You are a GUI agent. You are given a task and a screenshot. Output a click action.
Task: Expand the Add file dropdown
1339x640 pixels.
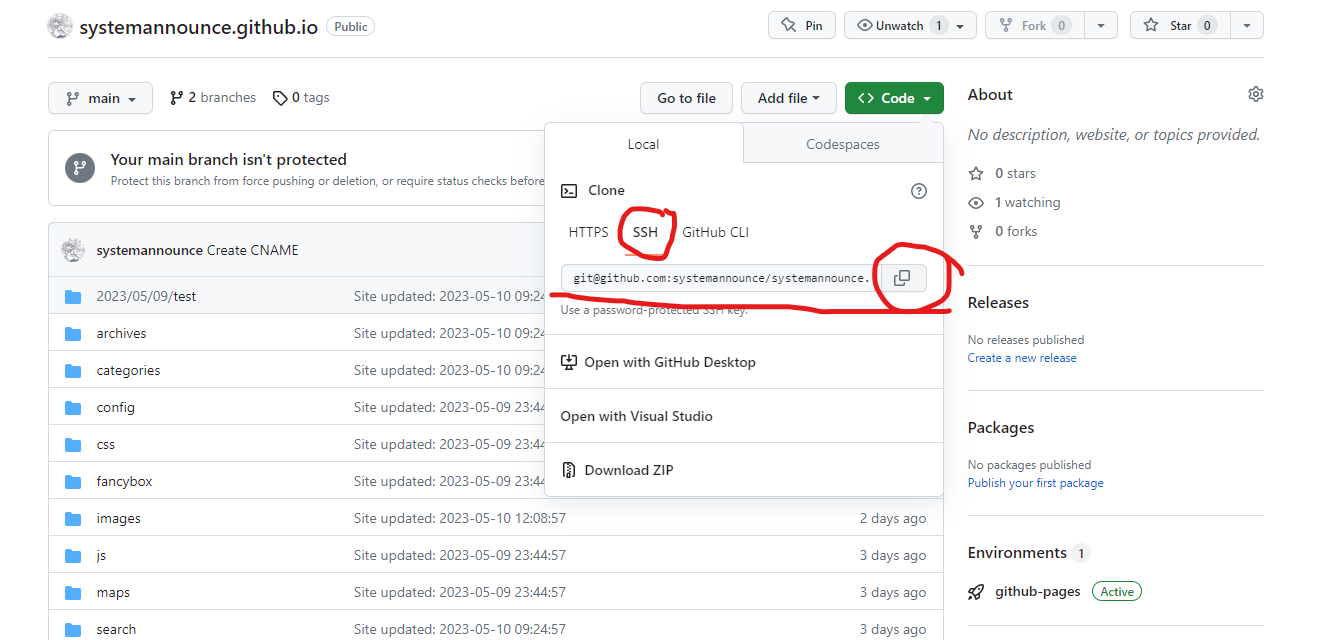point(788,98)
